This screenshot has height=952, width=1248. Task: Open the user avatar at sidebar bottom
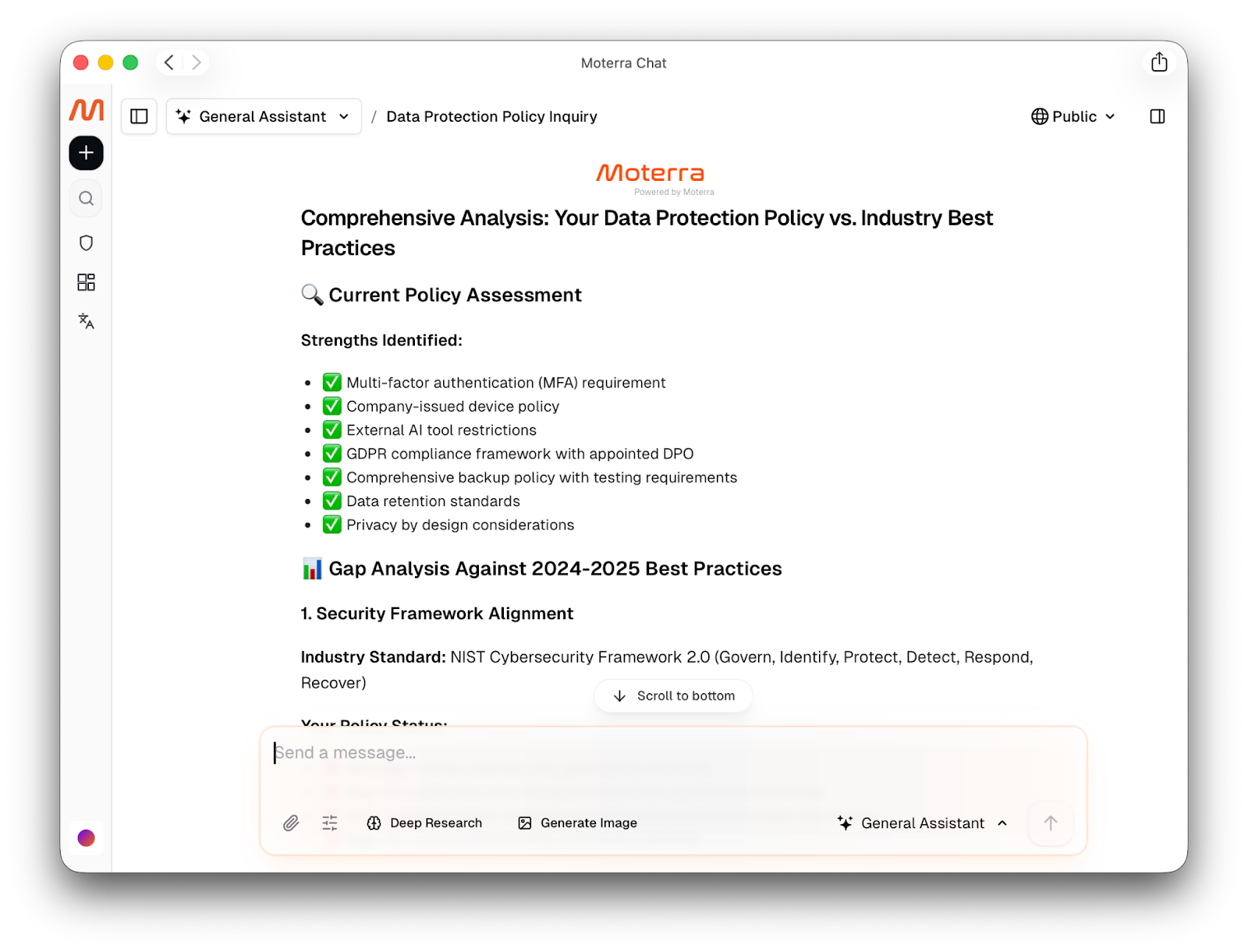[87, 838]
